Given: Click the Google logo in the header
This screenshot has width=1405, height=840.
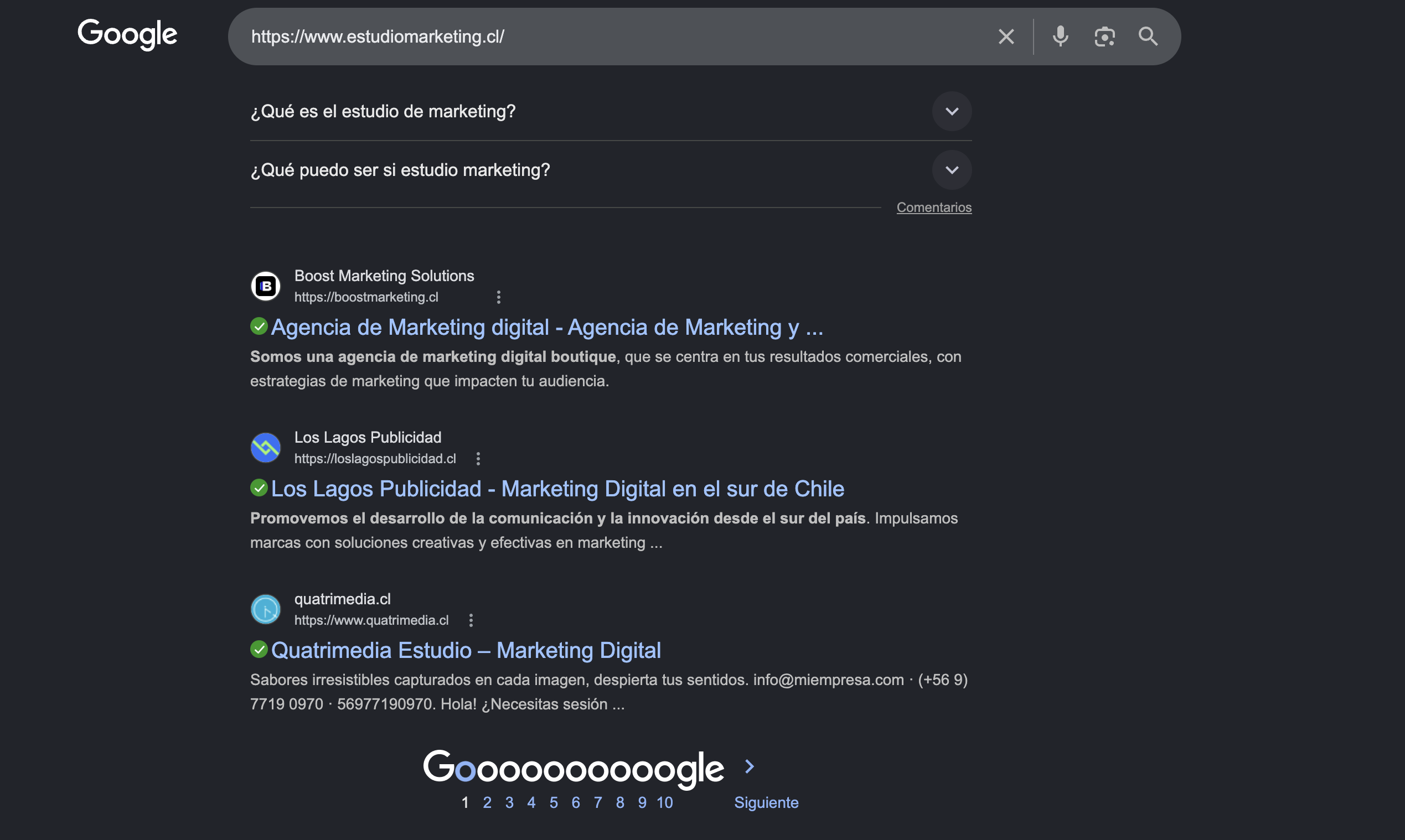Looking at the screenshot, I should coord(127,34).
